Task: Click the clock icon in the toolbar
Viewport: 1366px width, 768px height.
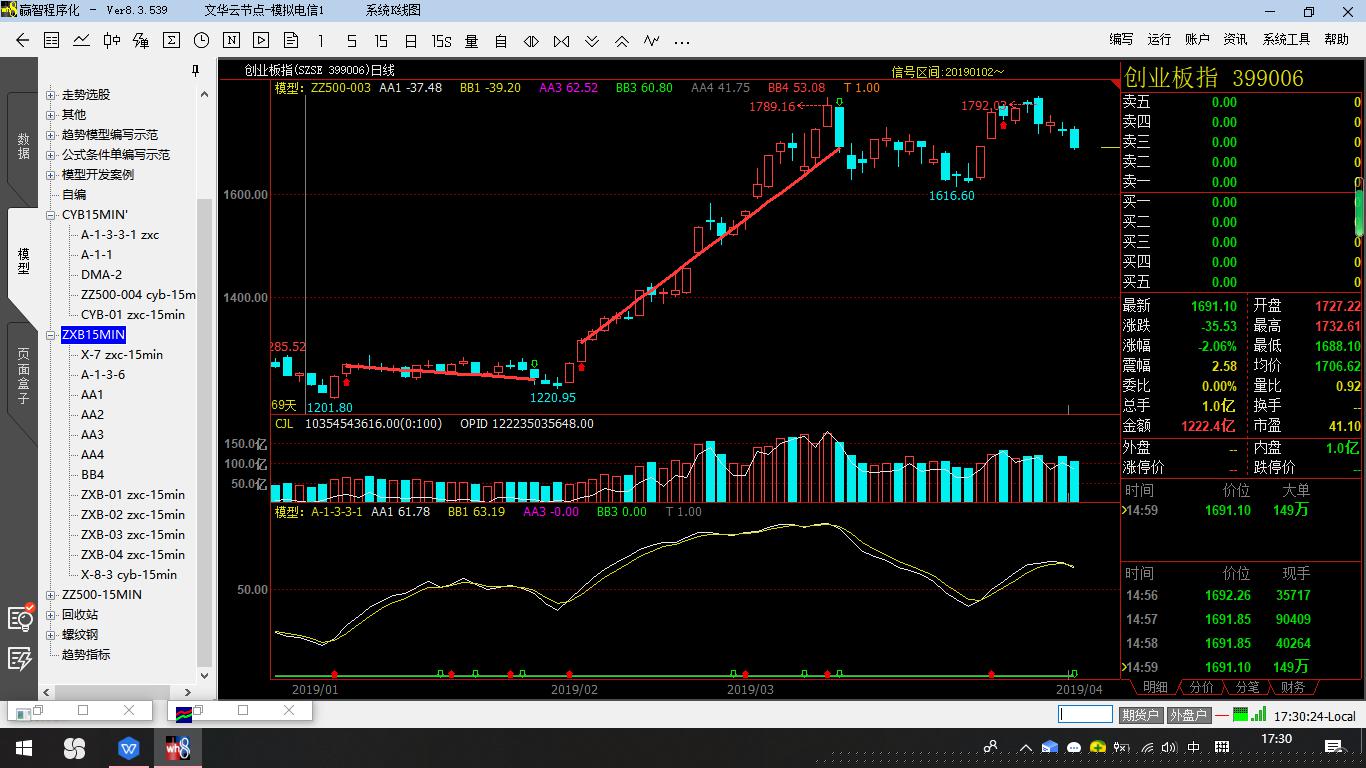Action: click(x=201, y=41)
